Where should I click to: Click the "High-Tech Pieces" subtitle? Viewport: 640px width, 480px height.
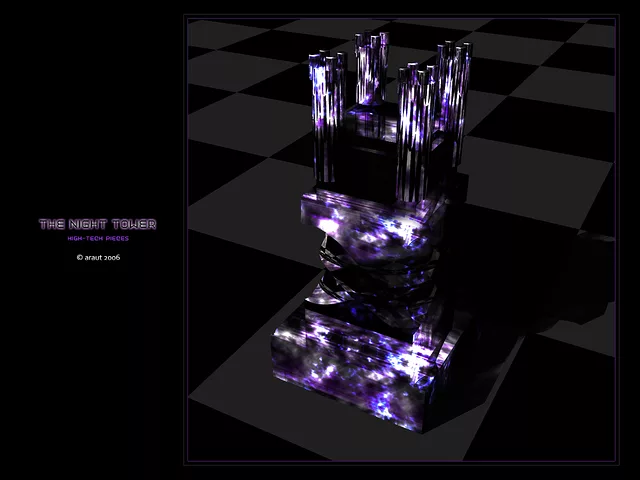point(98,238)
